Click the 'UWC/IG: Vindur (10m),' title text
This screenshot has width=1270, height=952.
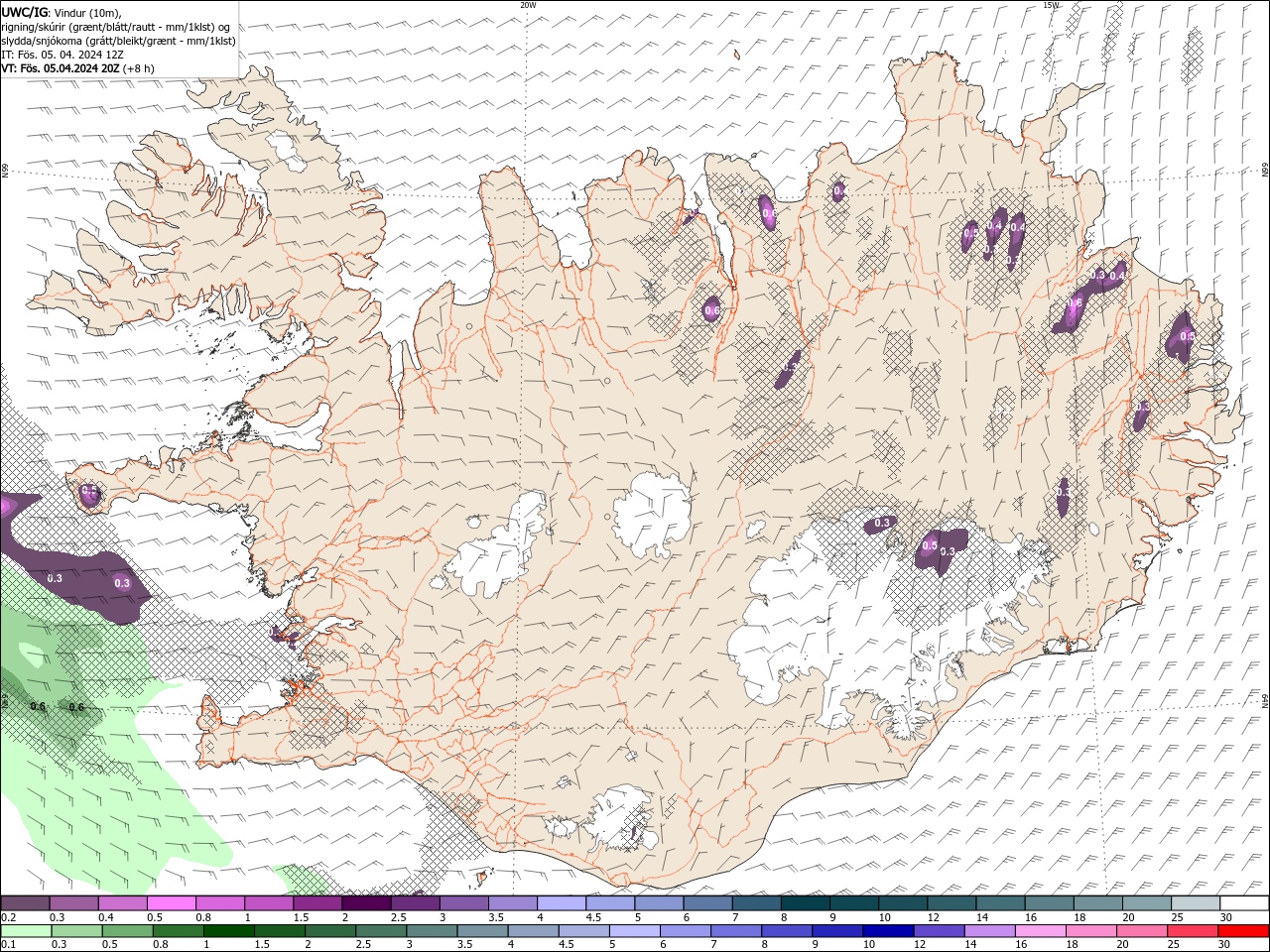tap(62, 12)
